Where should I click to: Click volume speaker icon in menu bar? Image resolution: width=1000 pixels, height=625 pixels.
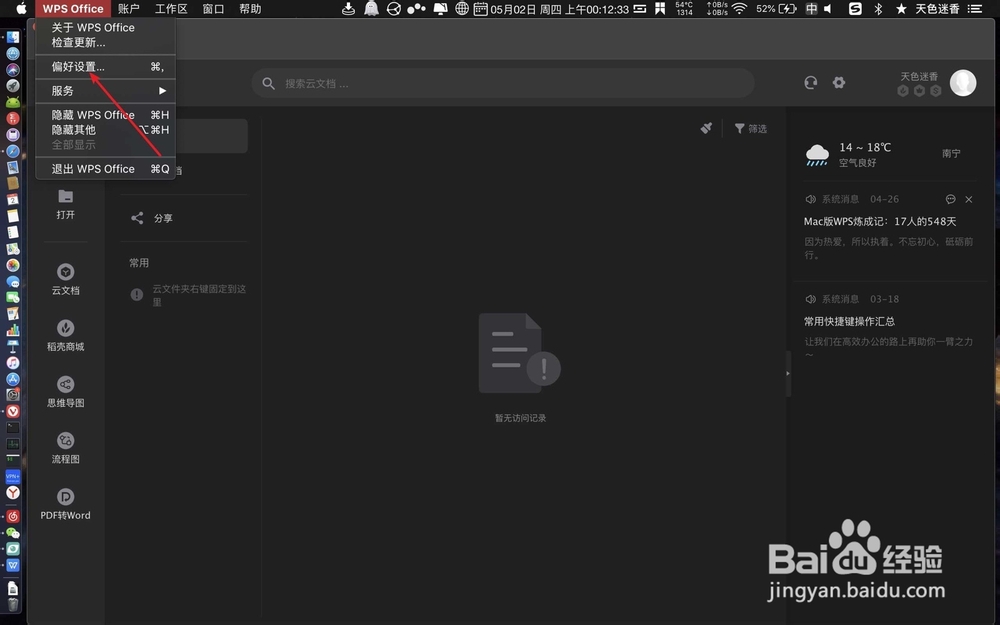(x=828, y=8)
